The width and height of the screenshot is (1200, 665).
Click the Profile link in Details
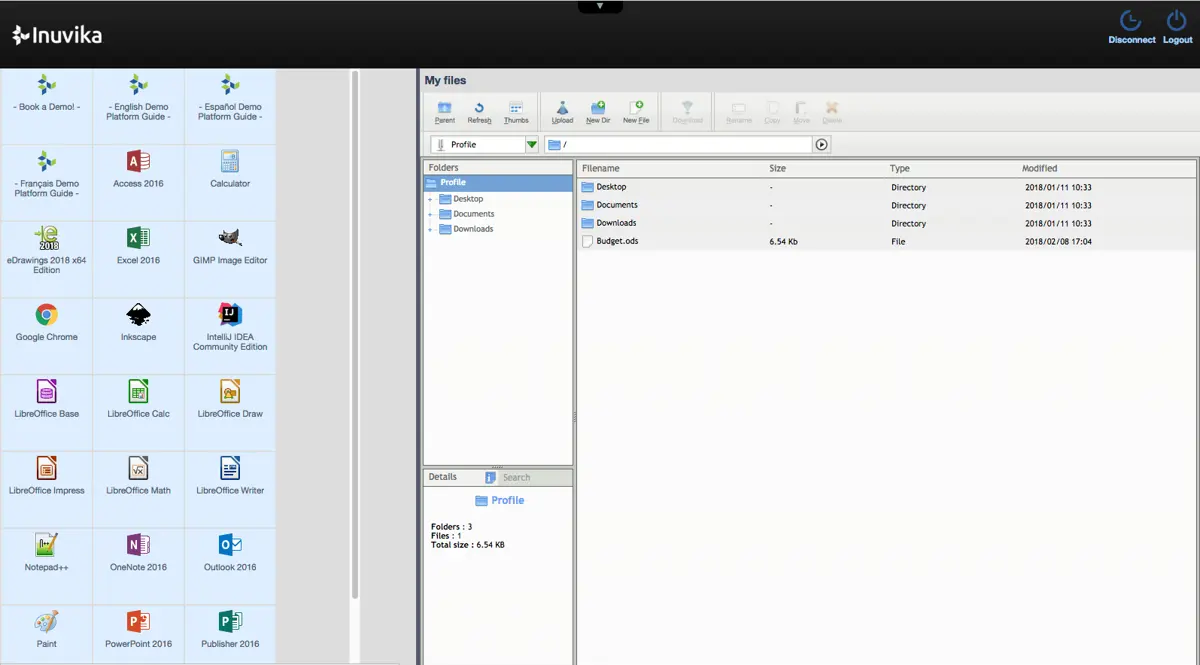point(499,500)
